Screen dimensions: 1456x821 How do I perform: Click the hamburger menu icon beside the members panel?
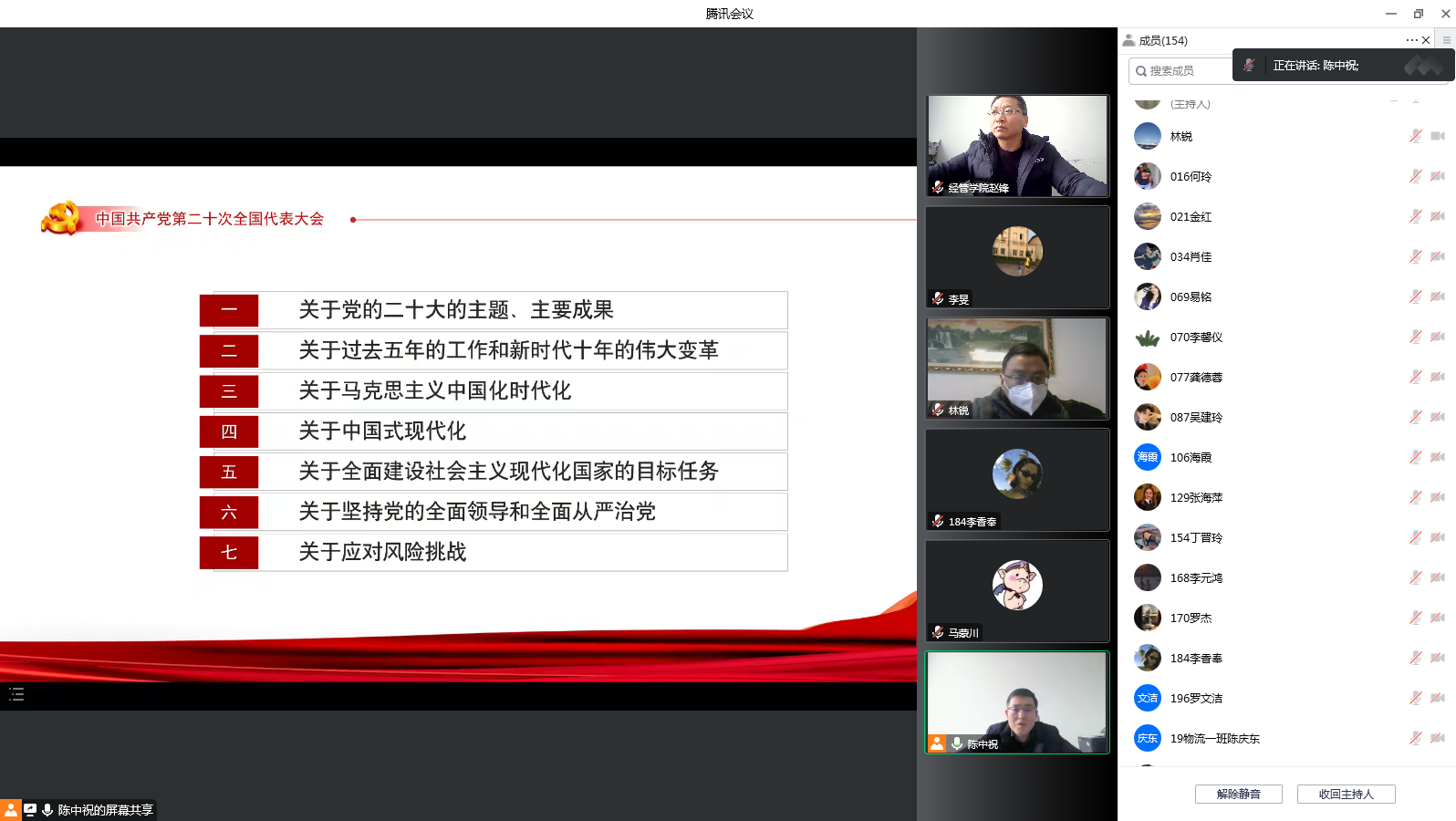coord(1446,40)
